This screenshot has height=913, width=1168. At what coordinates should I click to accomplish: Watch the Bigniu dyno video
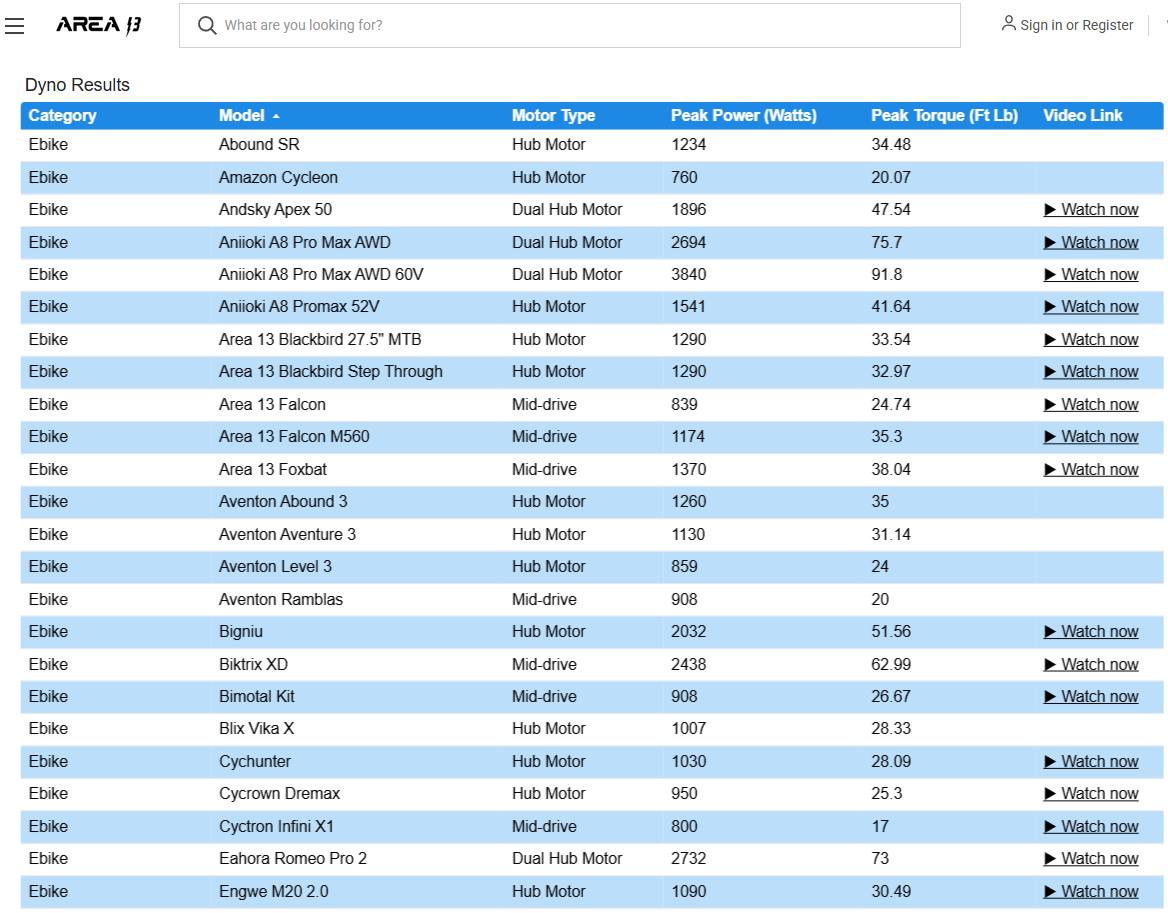coord(1091,632)
